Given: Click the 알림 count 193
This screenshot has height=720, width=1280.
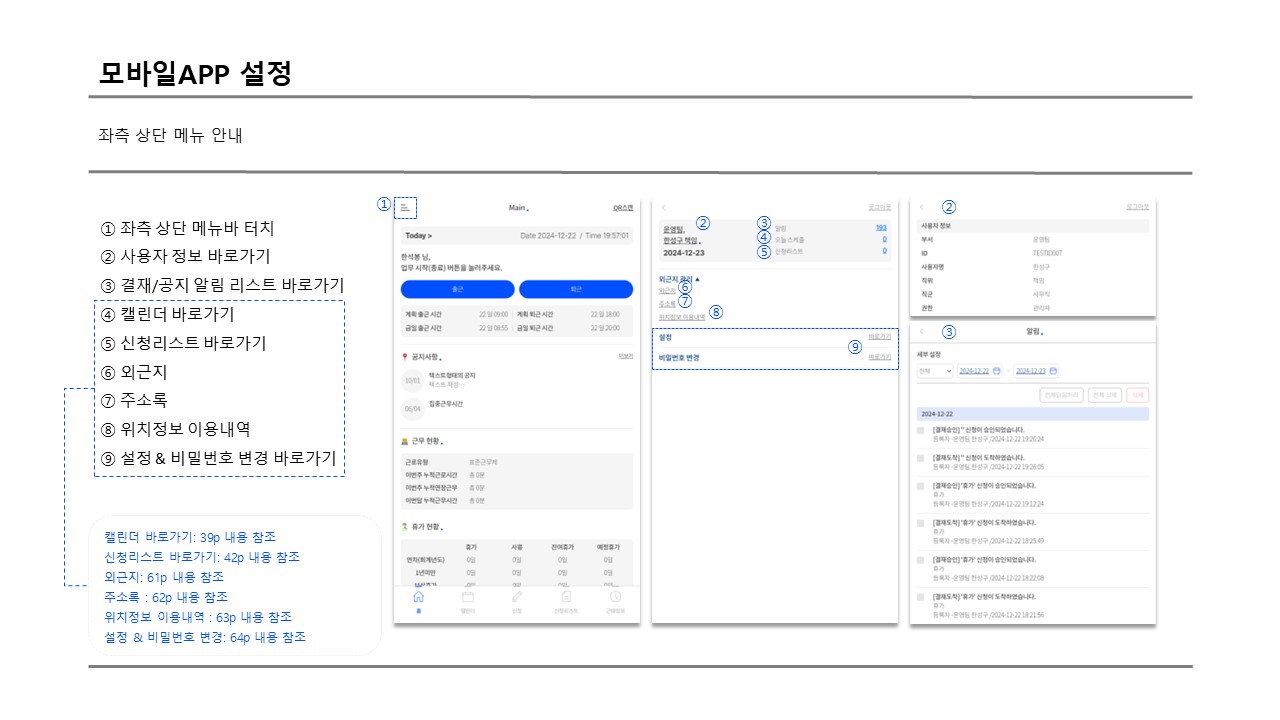Looking at the screenshot, I should click(x=881, y=228).
